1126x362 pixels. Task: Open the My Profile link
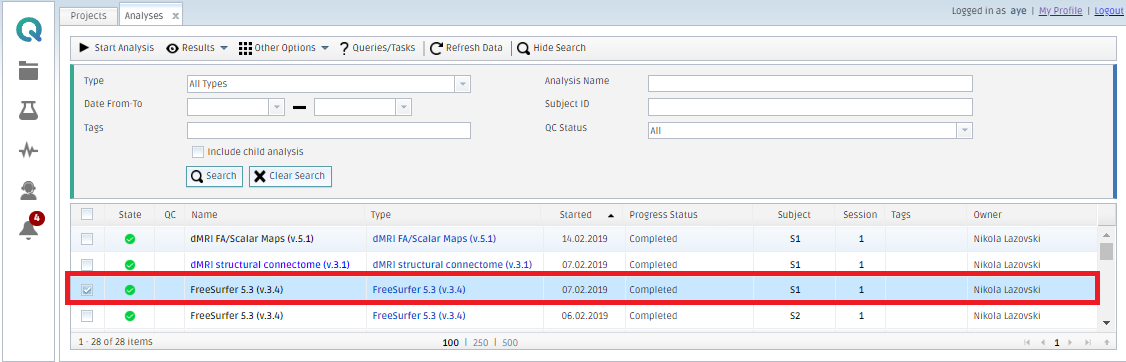pos(1060,11)
